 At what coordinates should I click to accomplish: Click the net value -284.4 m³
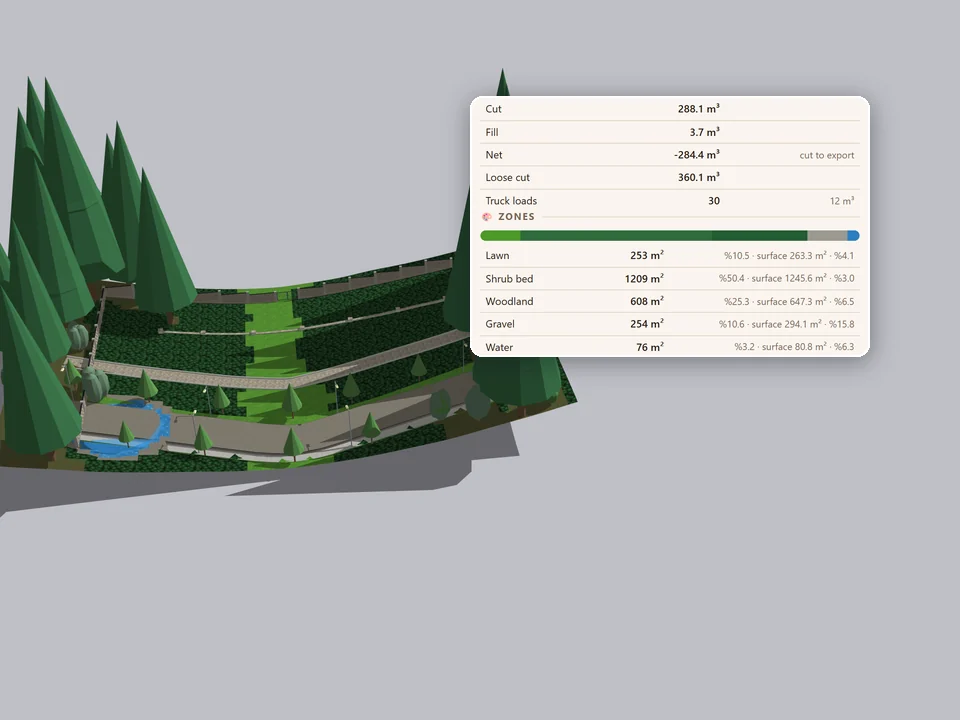[697, 155]
